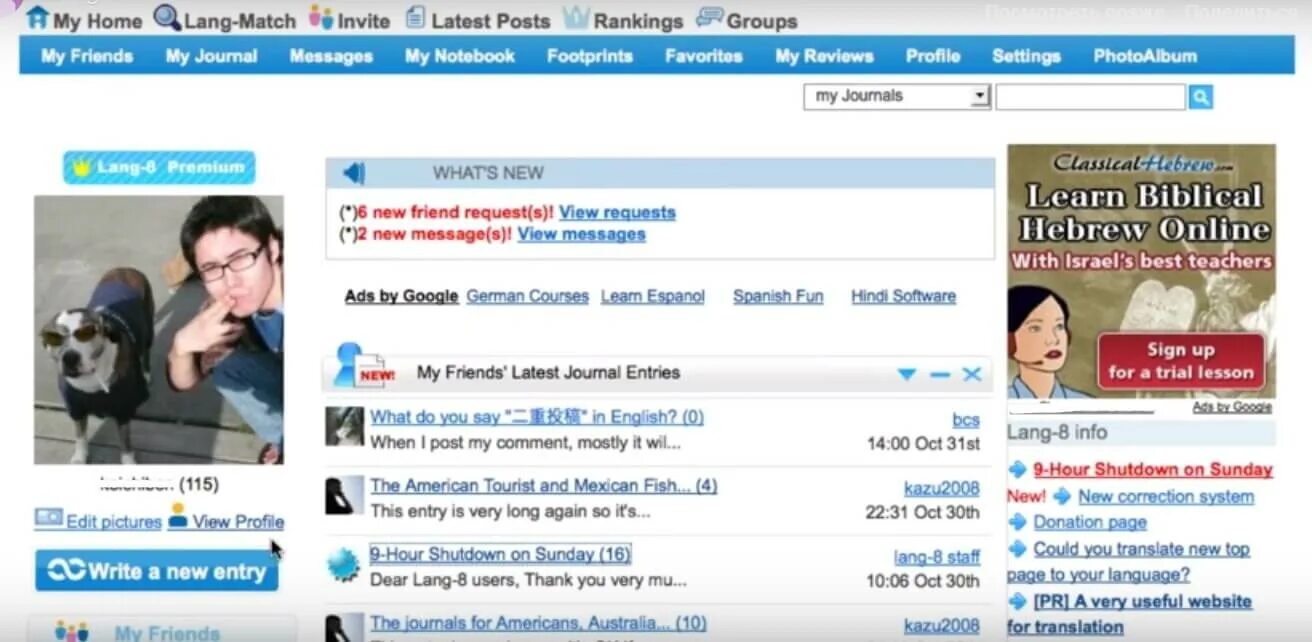Click Write a new entry button

[157, 571]
